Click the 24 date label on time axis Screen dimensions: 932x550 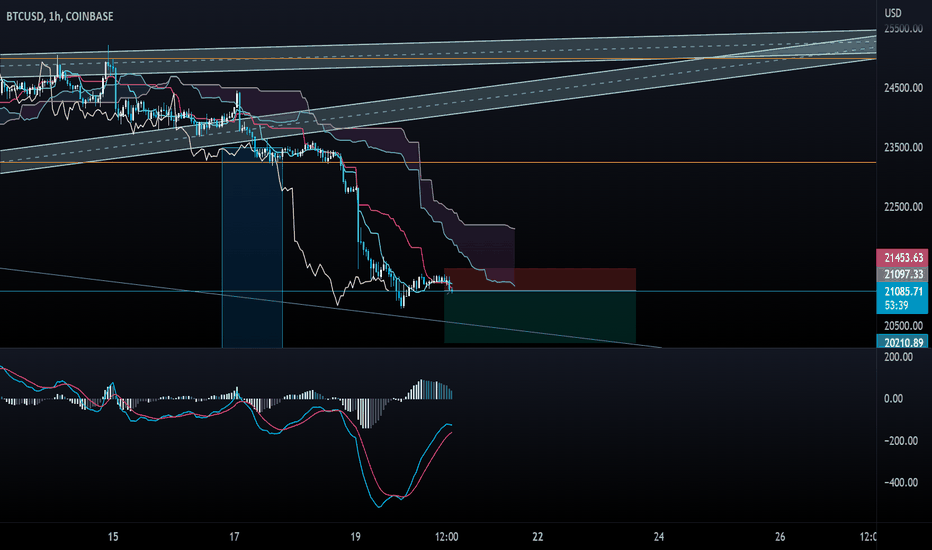(659, 537)
